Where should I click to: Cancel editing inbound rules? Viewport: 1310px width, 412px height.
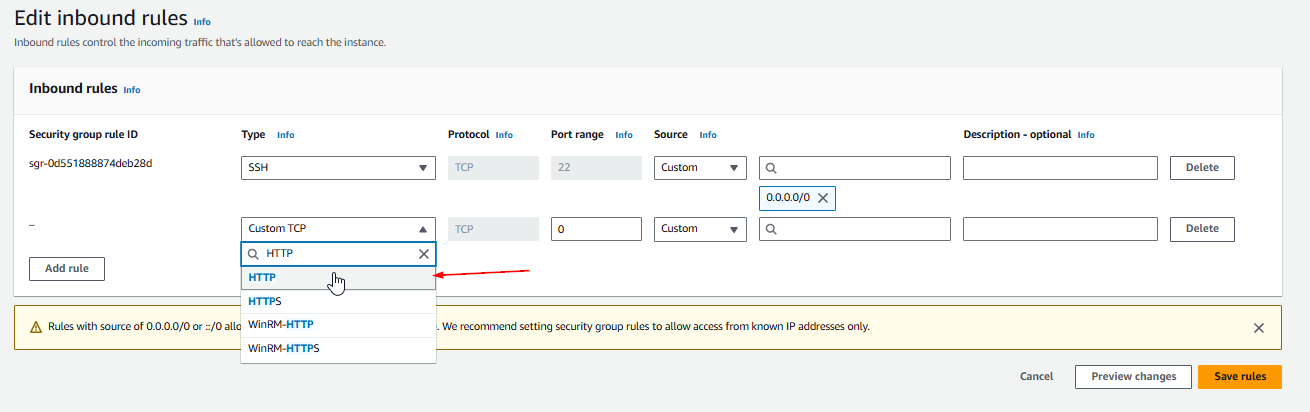click(1036, 377)
